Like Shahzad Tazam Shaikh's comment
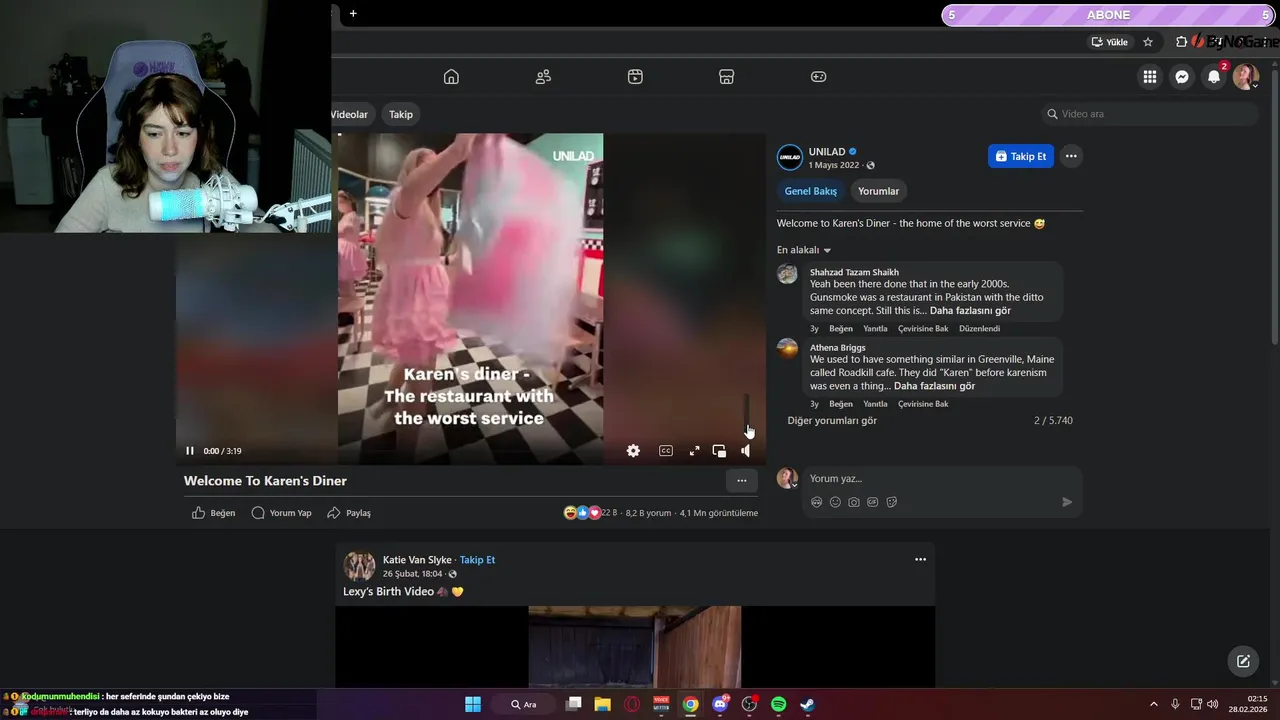 coord(841,329)
